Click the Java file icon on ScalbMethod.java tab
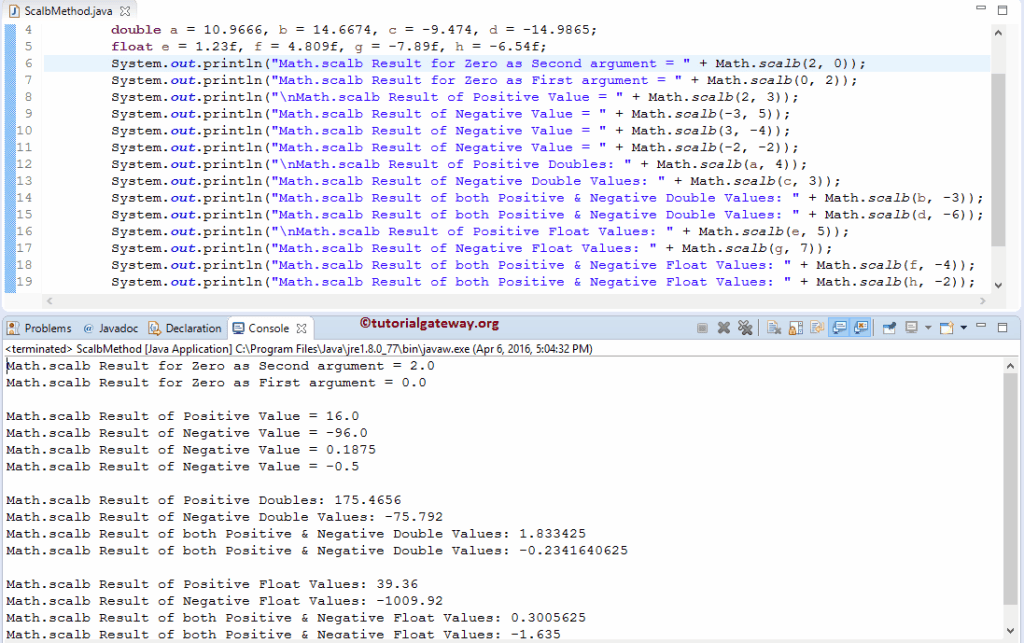This screenshot has height=643, width=1024. (13, 8)
